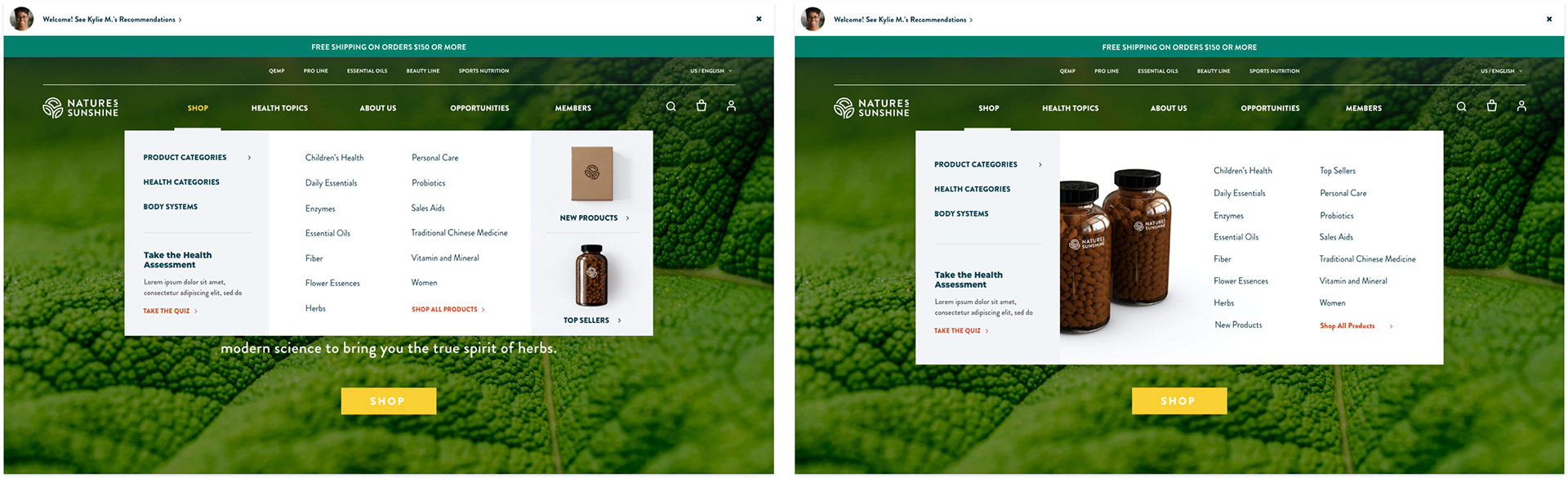Click the yellow SHOP button in left mockup
Screen dimensions: 1568x479
(388, 401)
